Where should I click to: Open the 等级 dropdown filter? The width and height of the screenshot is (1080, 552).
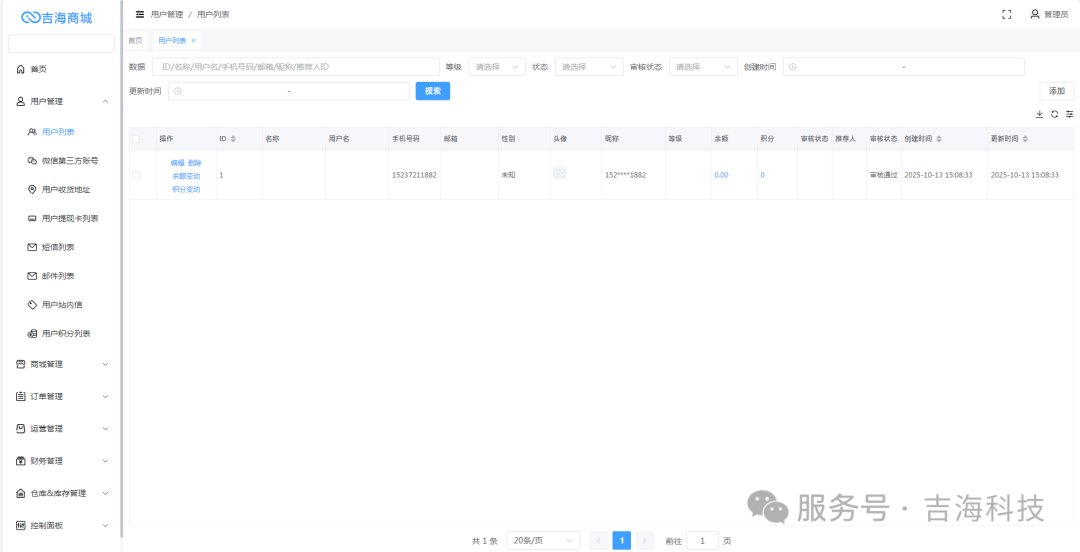[496, 67]
